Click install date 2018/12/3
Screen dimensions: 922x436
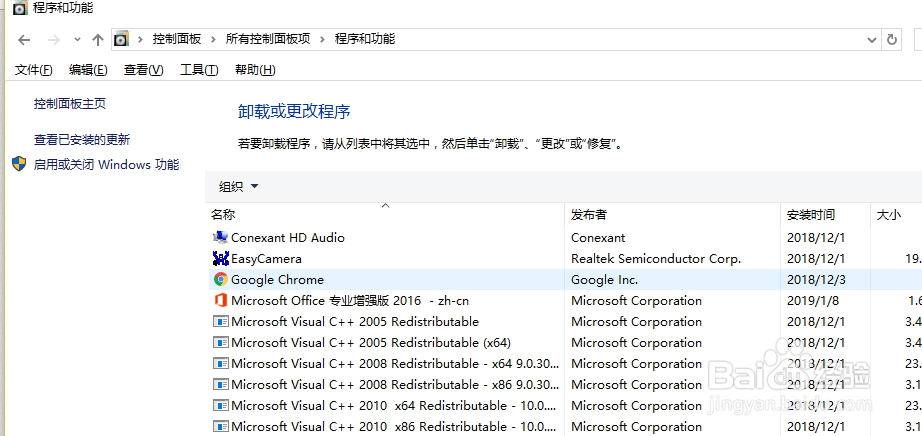(x=816, y=280)
